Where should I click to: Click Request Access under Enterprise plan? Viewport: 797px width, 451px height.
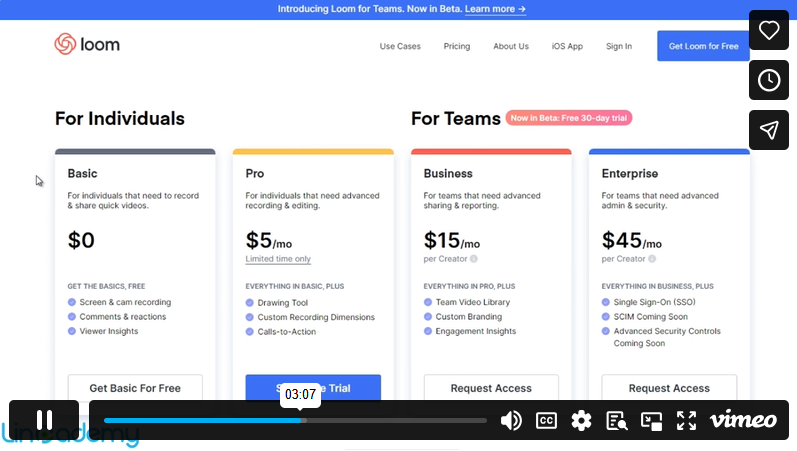(x=669, y=388)
